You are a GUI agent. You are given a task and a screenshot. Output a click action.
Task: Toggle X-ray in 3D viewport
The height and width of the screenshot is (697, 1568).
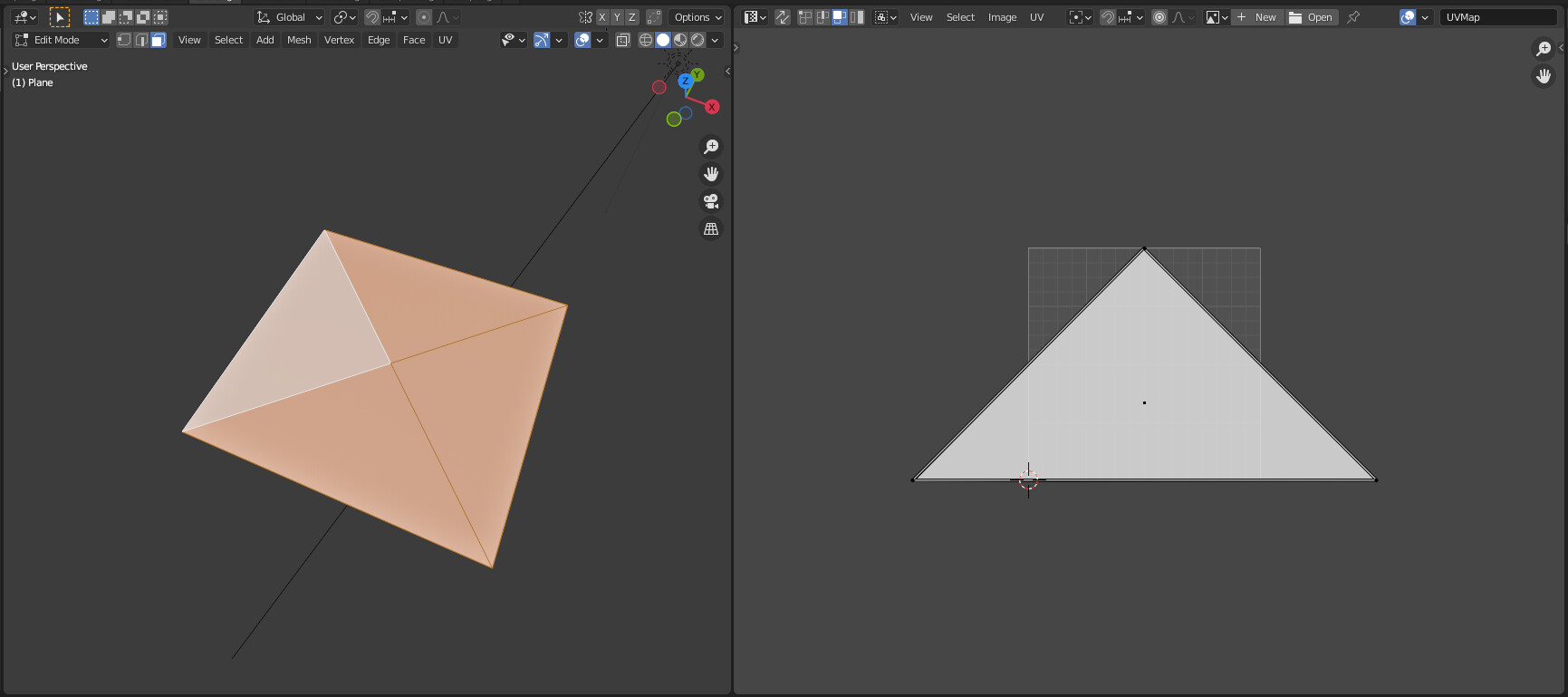point(623,40)
